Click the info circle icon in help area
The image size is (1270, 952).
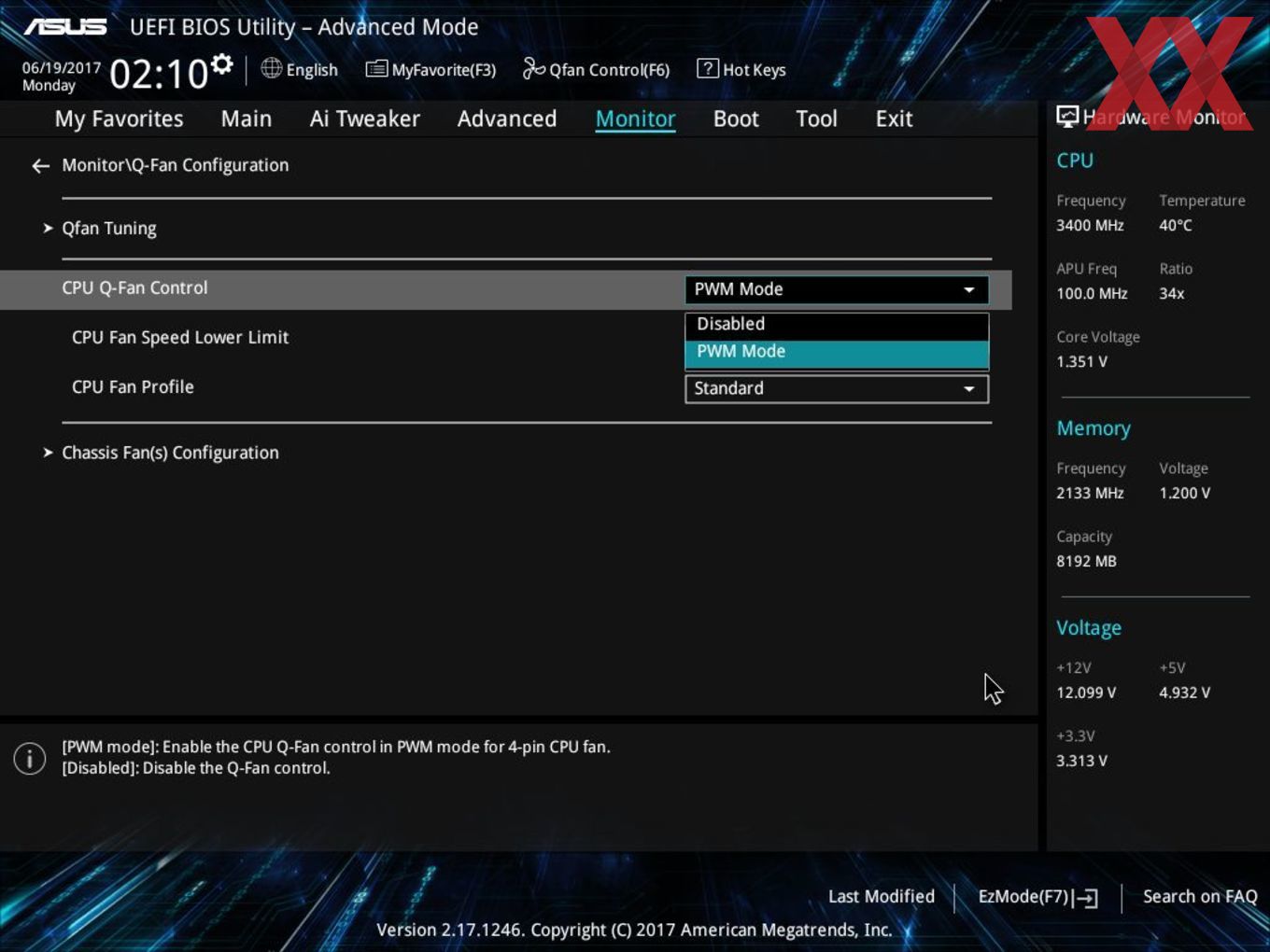(x=30, y=758)
